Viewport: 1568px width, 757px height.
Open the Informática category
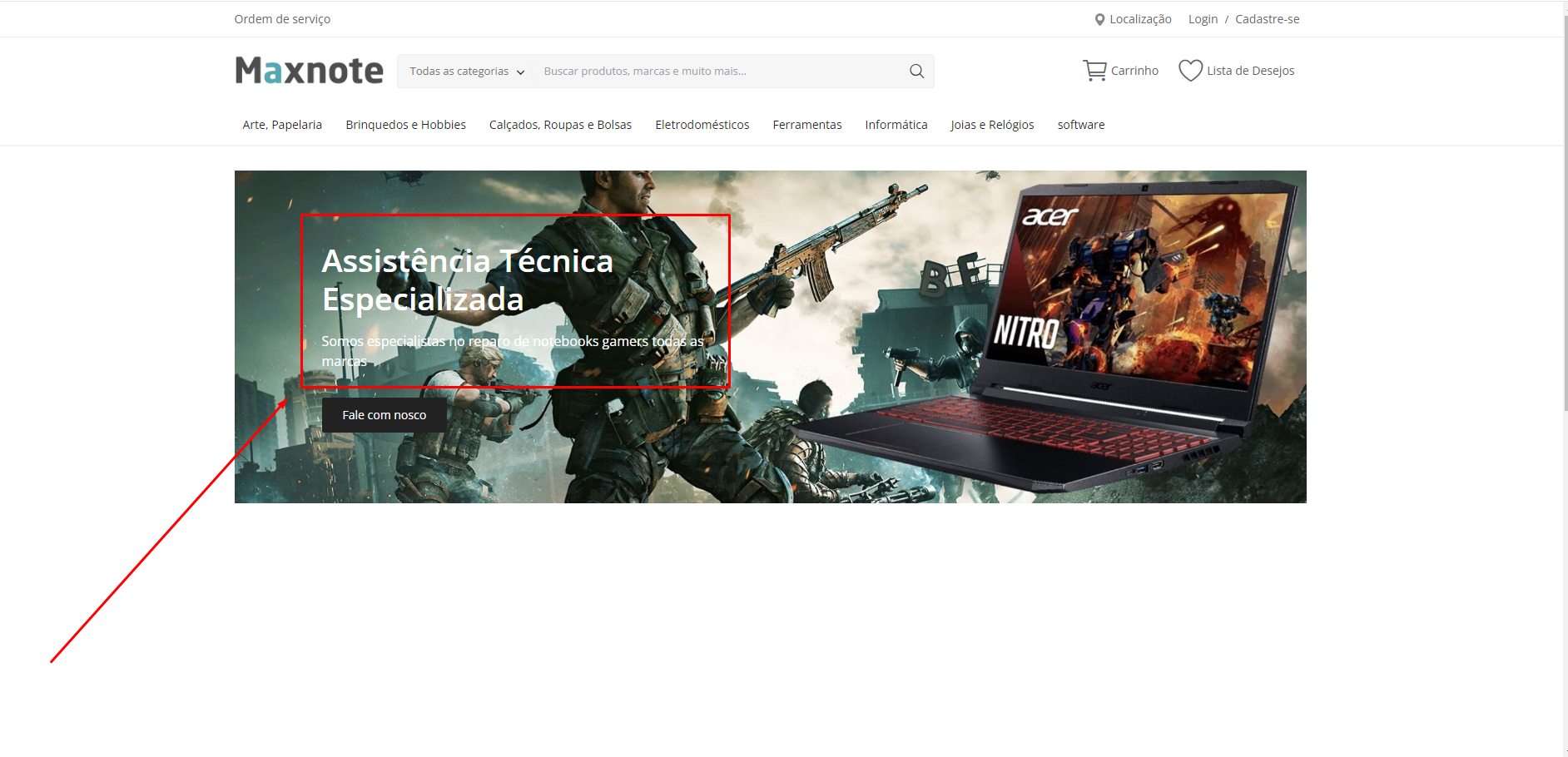pos(896,125)
